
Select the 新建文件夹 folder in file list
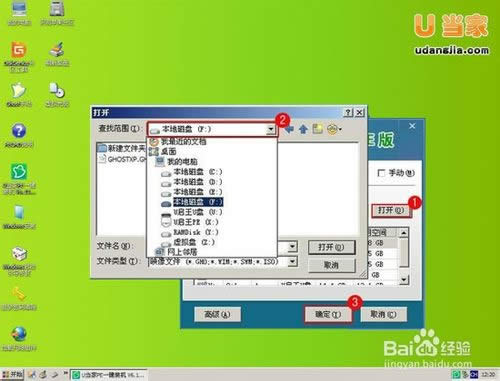(x=122, y=148)
